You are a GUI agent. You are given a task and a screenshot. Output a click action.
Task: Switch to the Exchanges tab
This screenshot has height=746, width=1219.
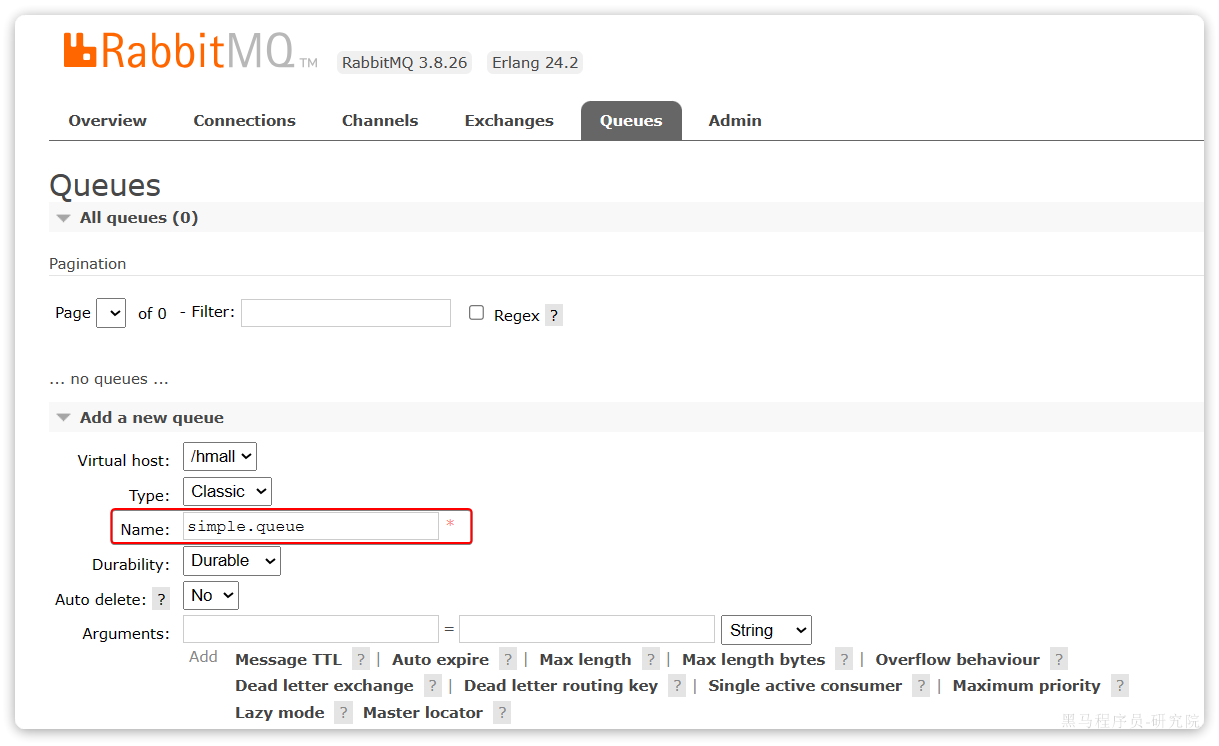click(x=508, y=120)
